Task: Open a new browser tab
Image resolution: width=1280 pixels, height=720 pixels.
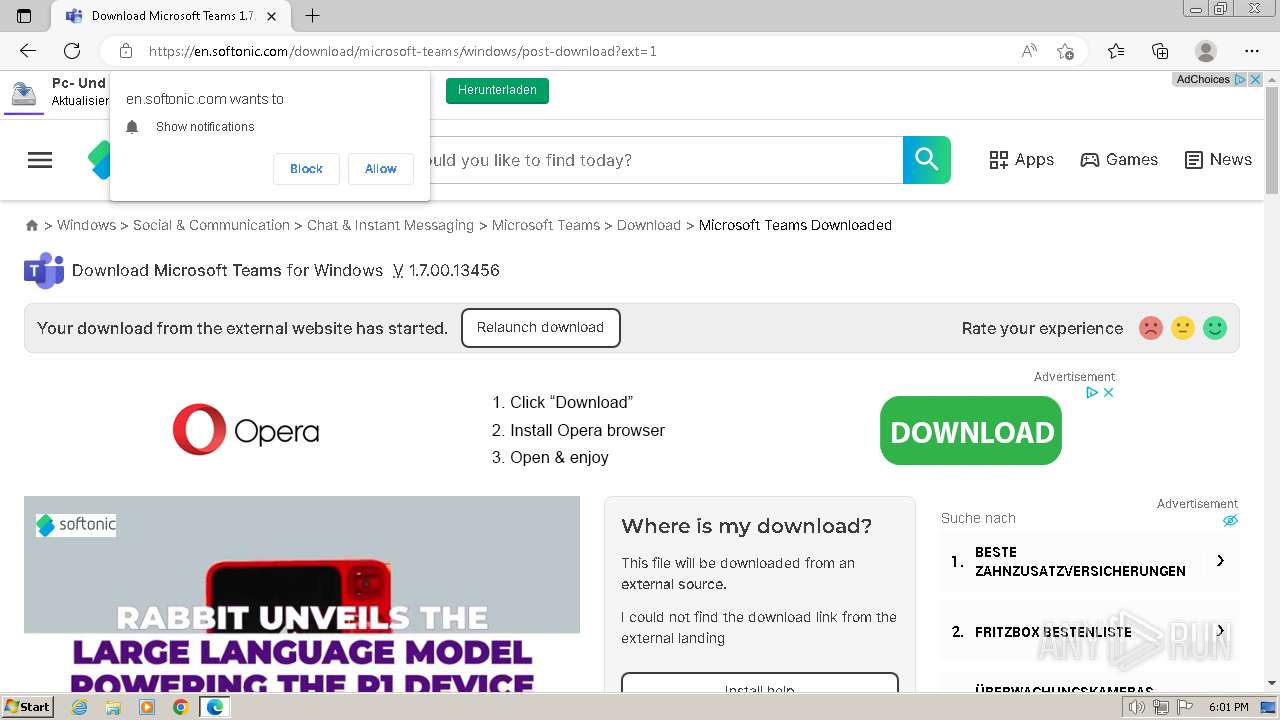Action: pyautogui.click(x=313, y=16)
